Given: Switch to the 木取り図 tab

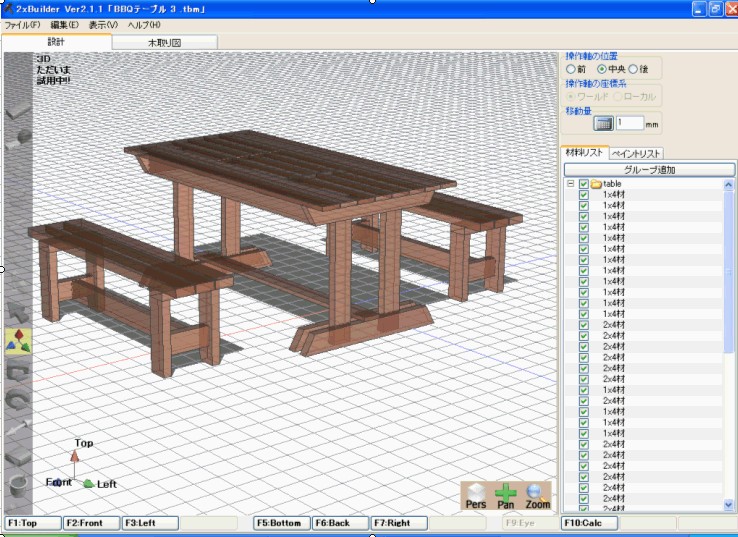Looking at the screenshot, I should pos(164,43).
